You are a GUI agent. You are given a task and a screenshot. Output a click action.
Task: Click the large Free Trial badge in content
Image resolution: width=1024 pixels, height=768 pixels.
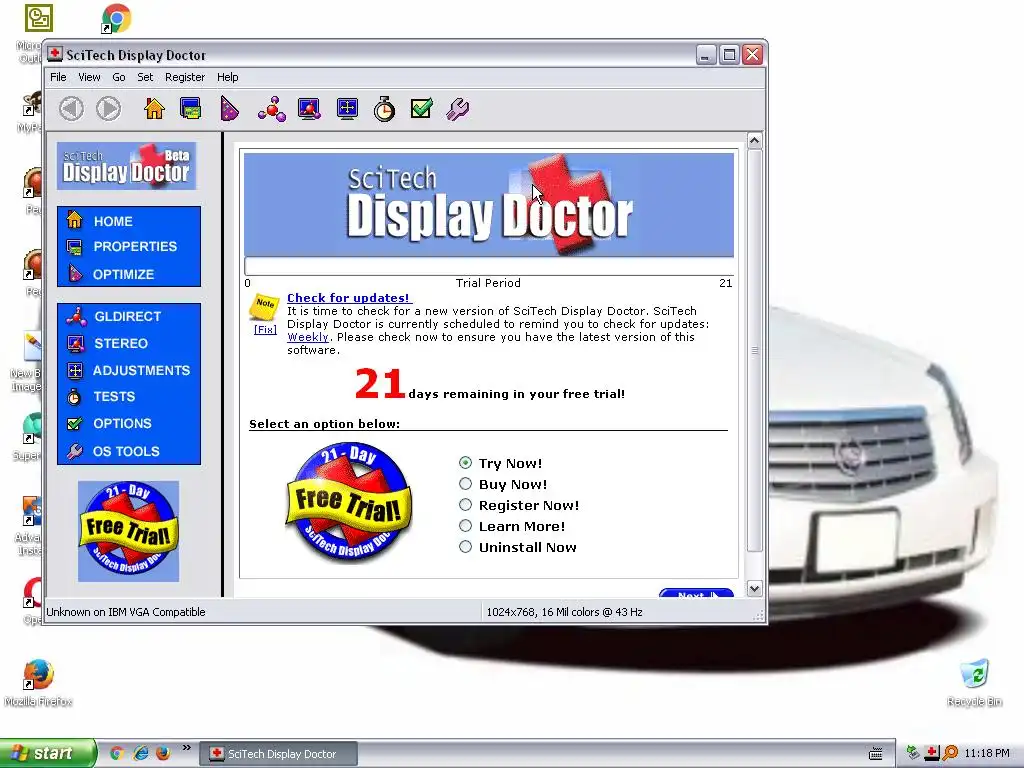pyautogui.click(x=349, y=501)
